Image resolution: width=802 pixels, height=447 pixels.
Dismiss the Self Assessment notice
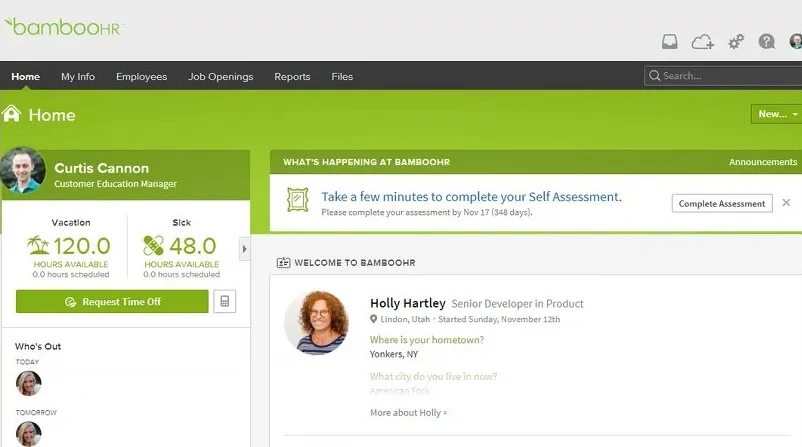coord(786,203)
